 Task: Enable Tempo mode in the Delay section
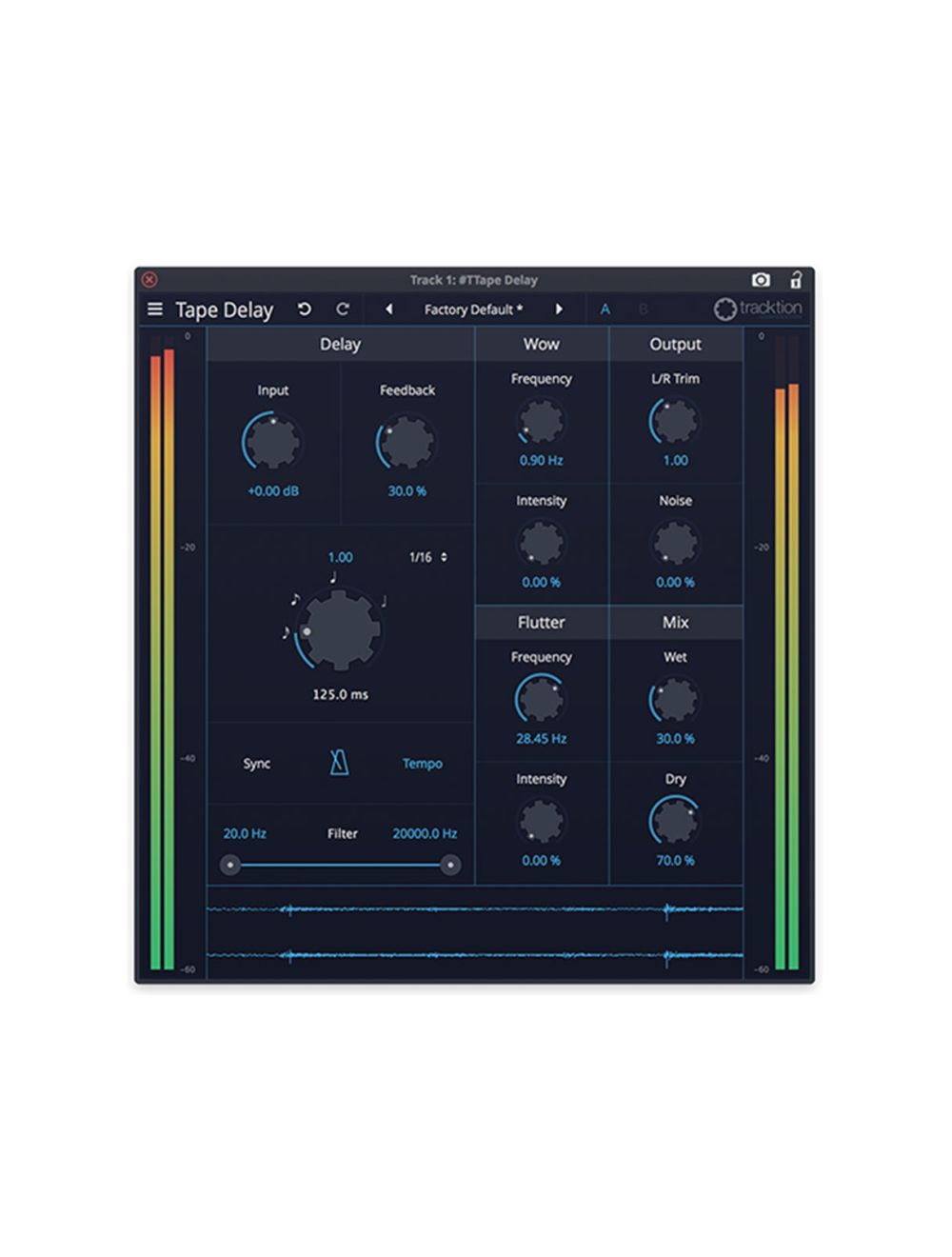click(422, 763)
